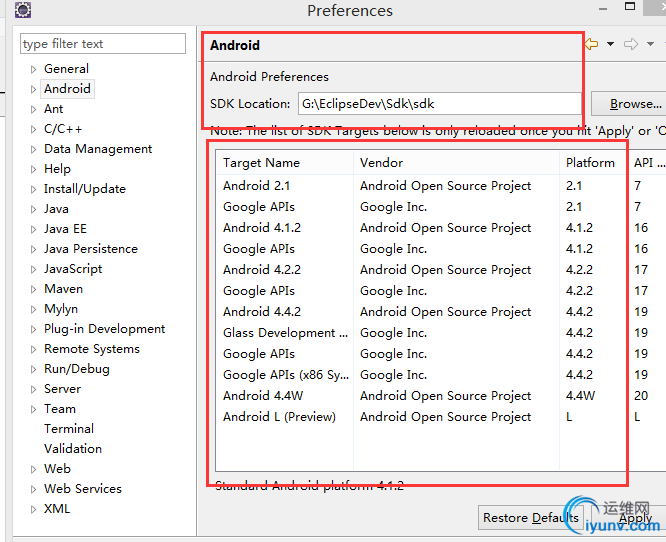Open the back history dropdown arrow
The image size is (666, 542).
[x=610, y=44]
